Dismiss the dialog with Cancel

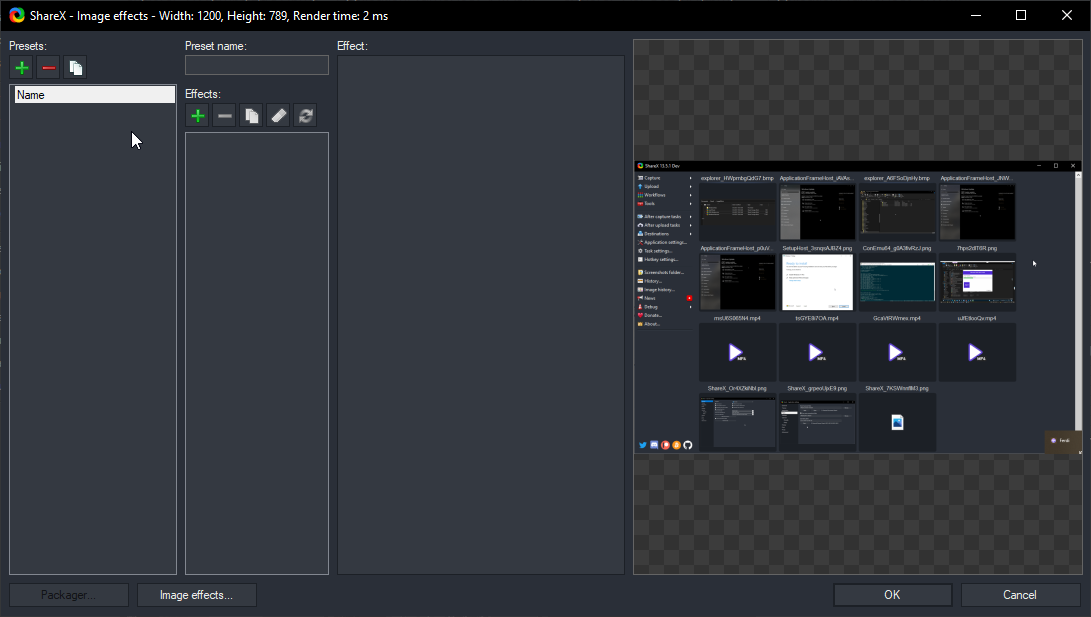coord(1019,595)
